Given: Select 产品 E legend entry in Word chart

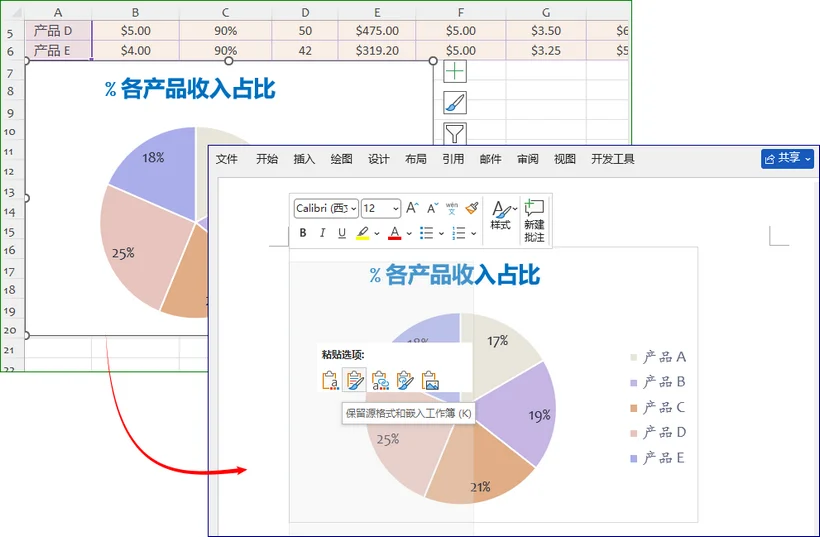Looking at the screenshot, I should [658, 458].
